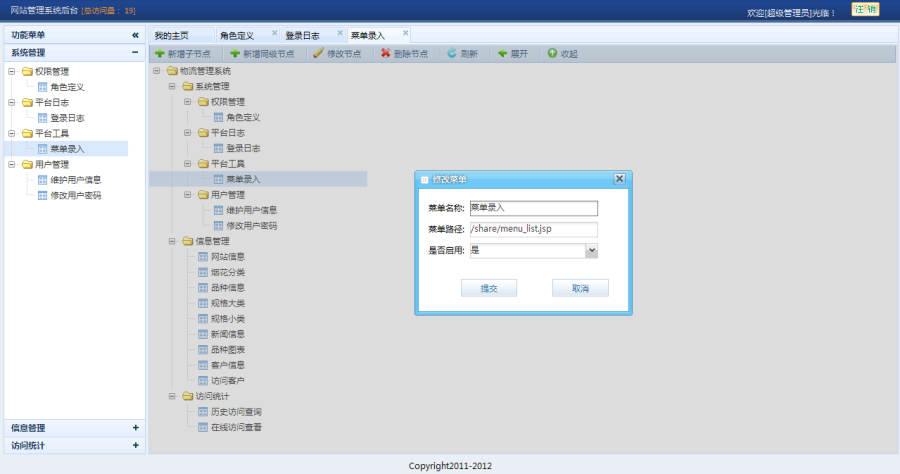The image size is (900, 474).
Task: Collapse the root 物流管理系统 node toggle
Action: (x=156, y=71)
